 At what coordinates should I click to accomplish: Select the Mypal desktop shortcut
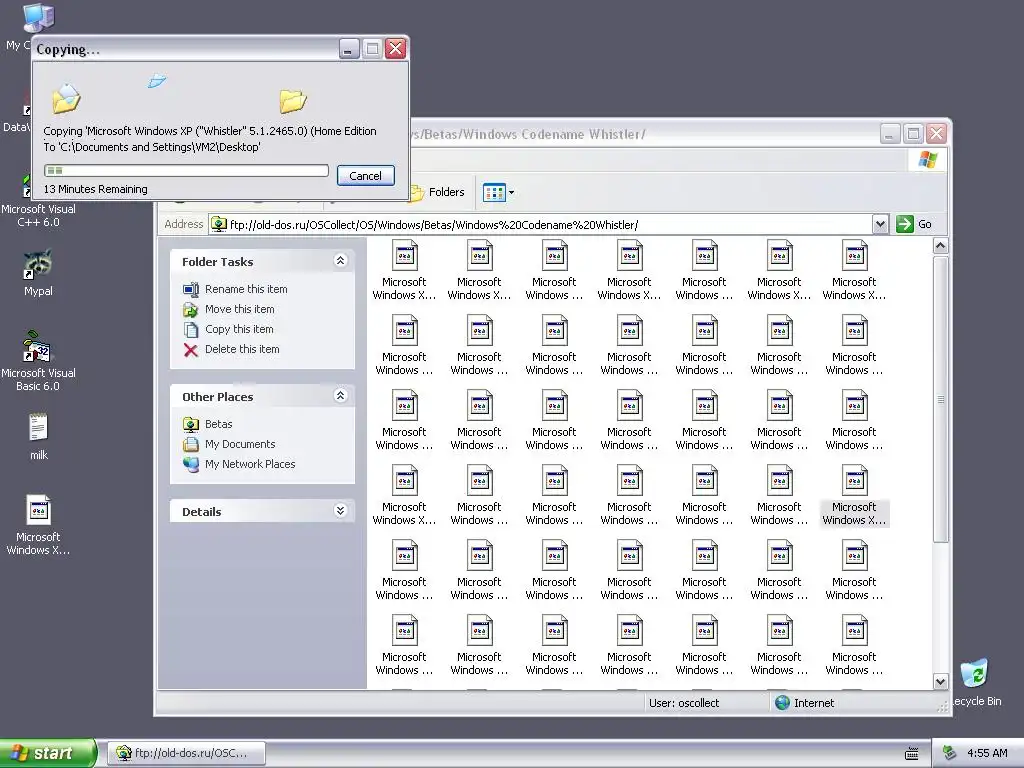coord(38,273)
